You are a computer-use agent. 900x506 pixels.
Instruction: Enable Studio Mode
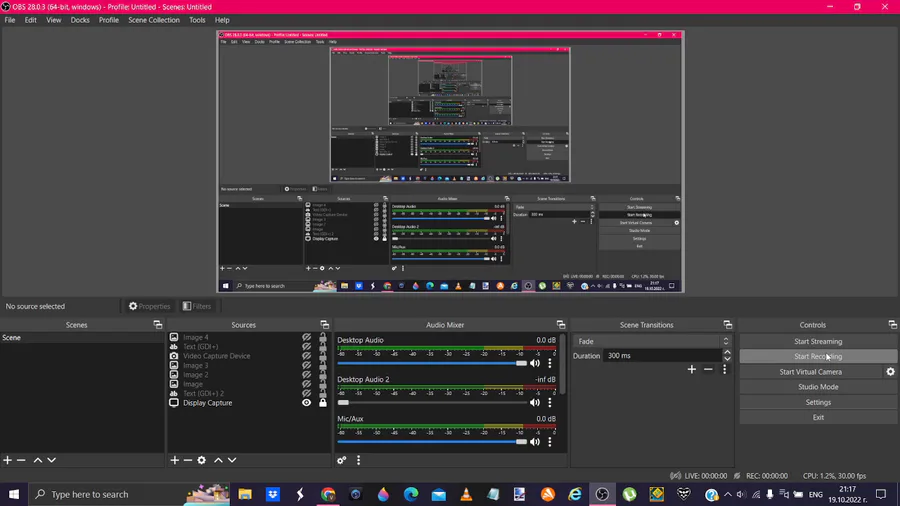[818, 387]
